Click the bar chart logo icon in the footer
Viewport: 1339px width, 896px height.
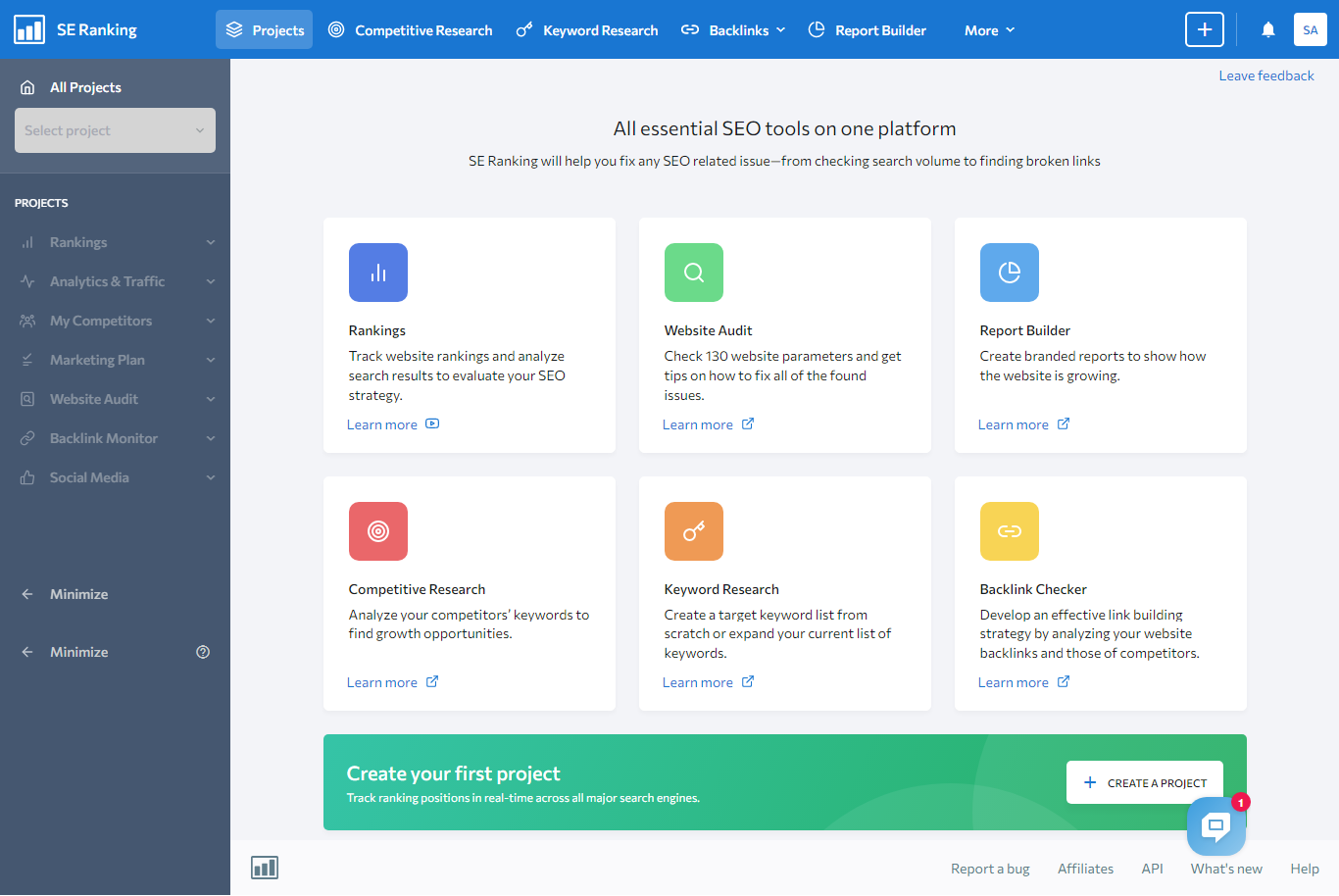pyautogui.click(x=265, y=868)
